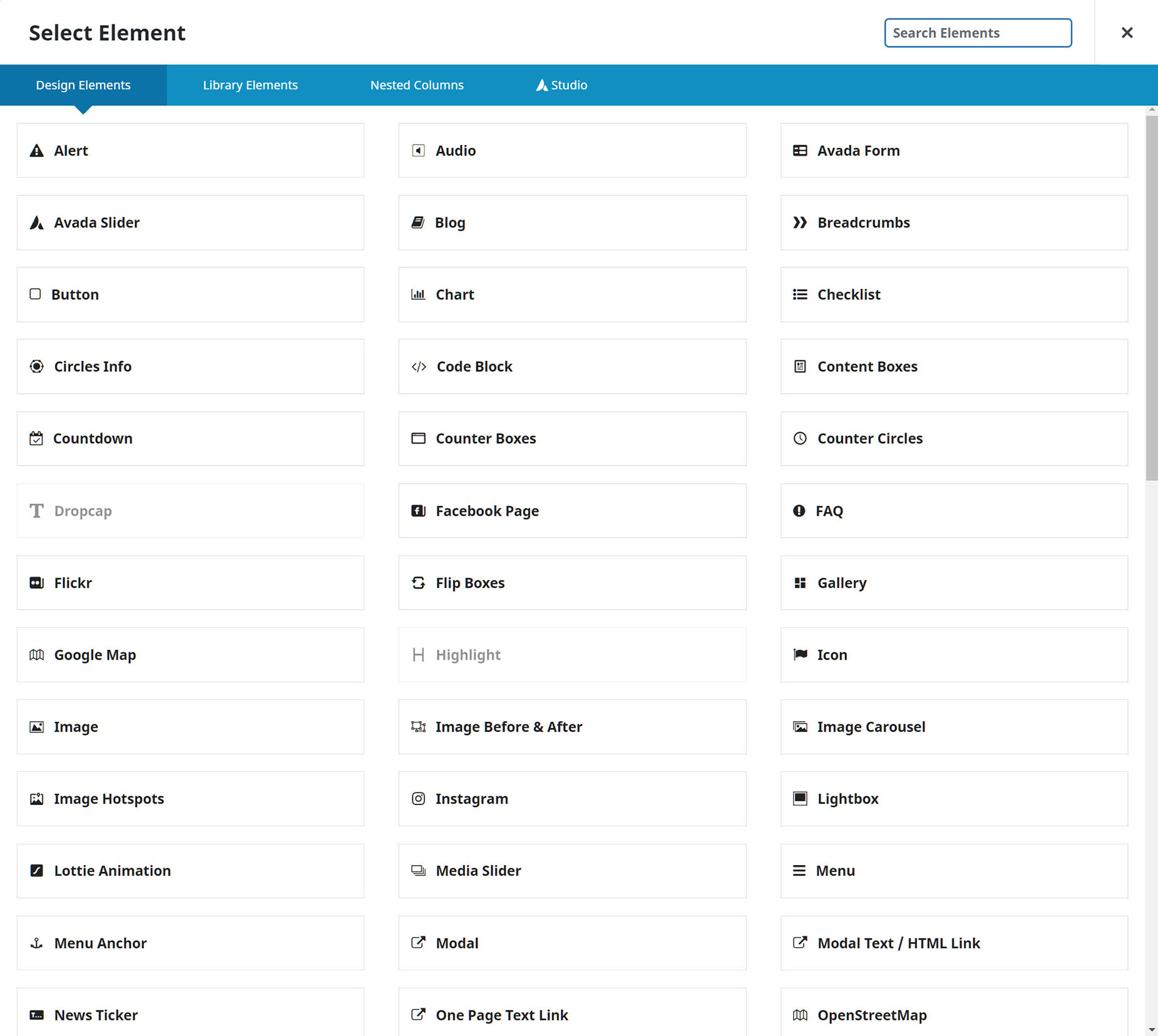Click the Lottie Animation icon
This screenshot has height=1036, width=1158.
click(x=37, y=871)
